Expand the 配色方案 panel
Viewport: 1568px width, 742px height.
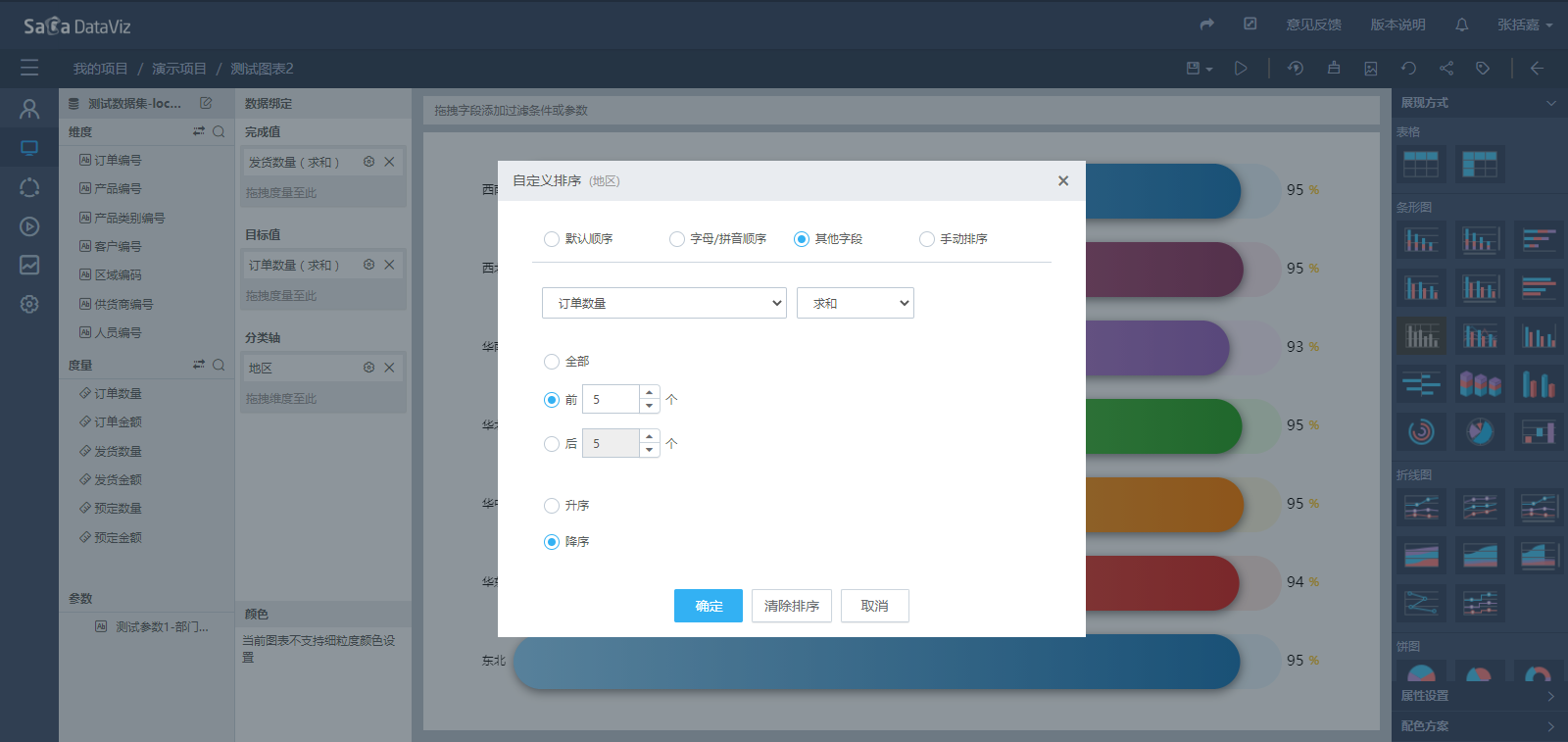pyautogui.click(x=1479, y=726)
